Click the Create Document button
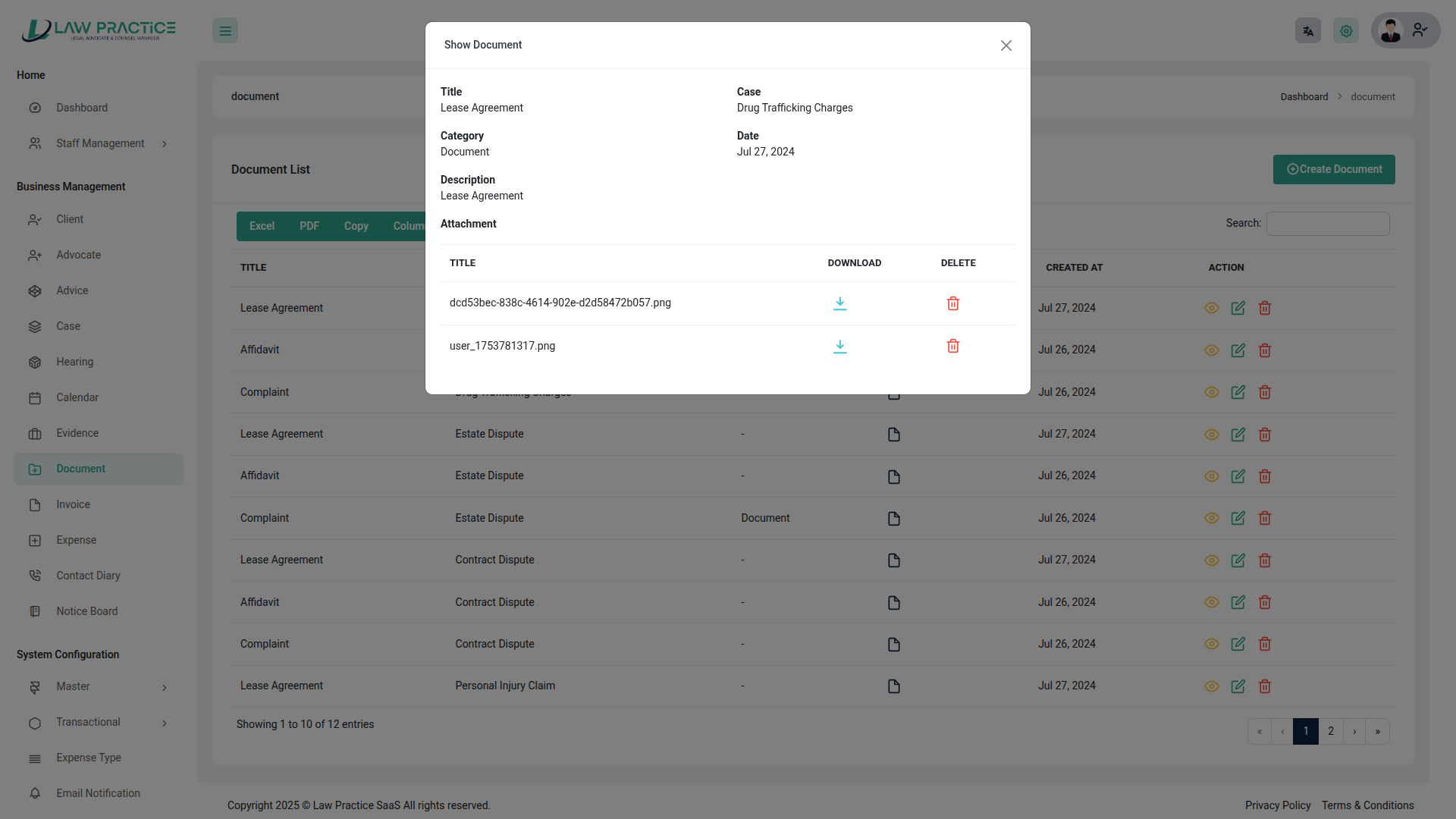 (x=1333, y=170)
